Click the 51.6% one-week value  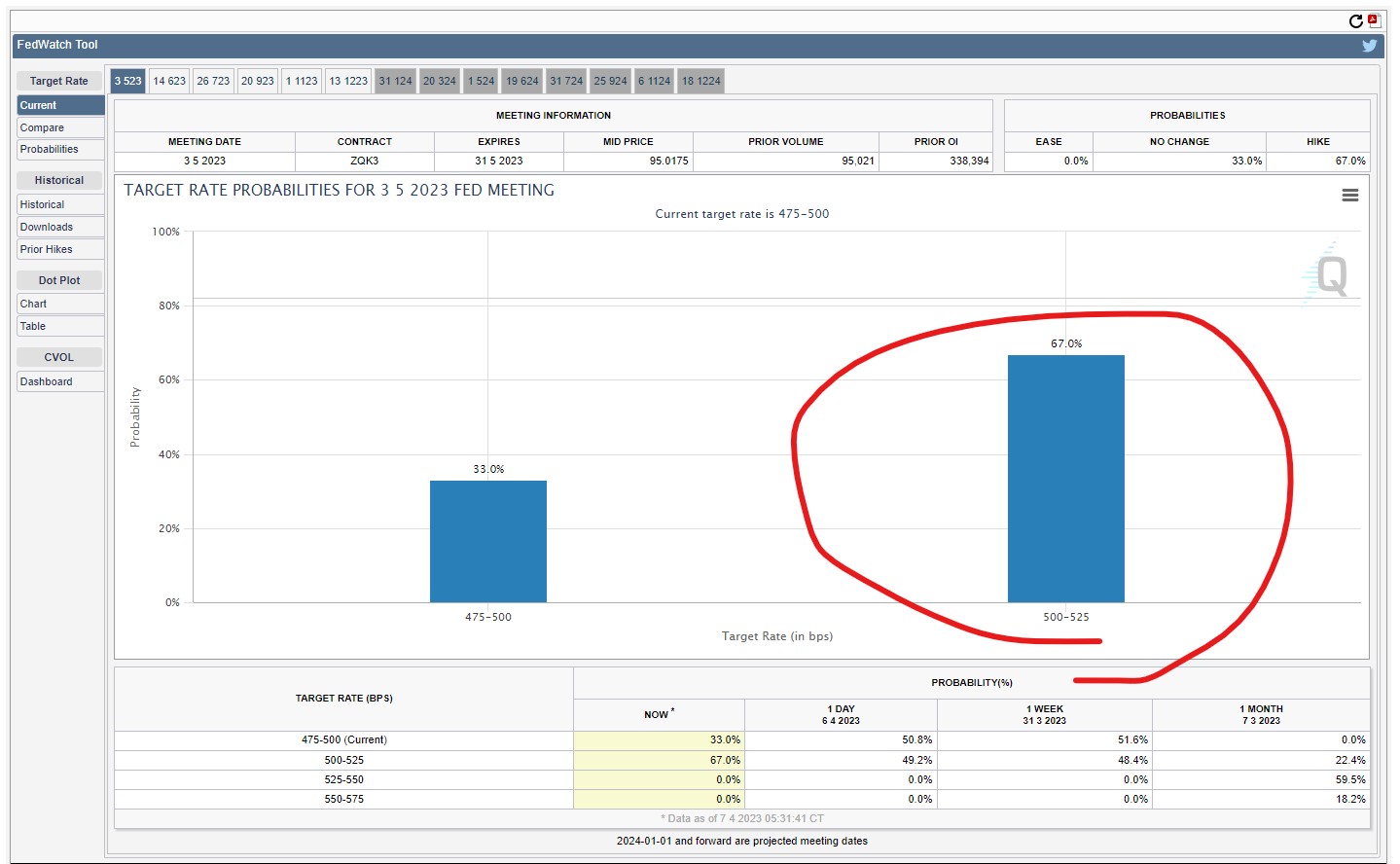(1132, 740)
